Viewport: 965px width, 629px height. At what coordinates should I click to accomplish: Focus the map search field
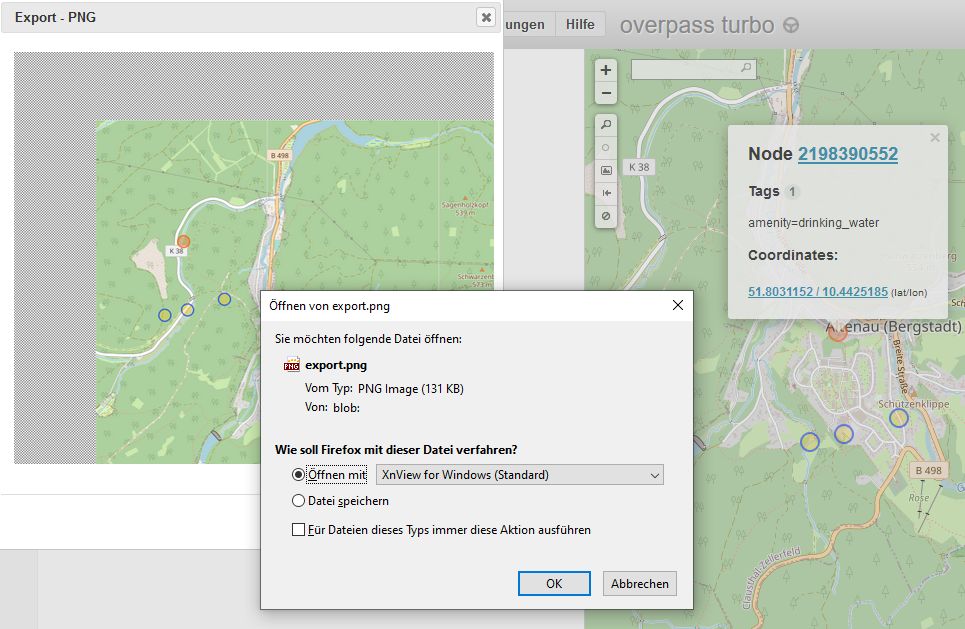tap(694, 69)
